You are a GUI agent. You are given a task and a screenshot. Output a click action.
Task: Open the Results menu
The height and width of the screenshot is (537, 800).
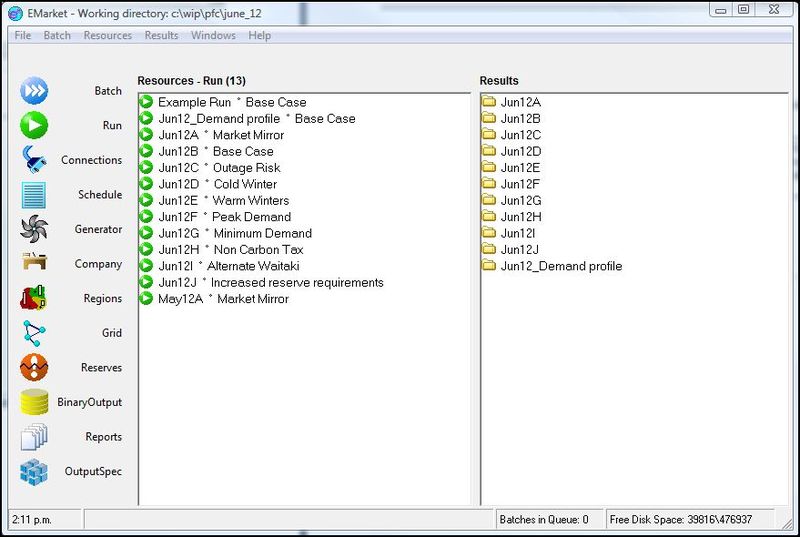point(161,35)
